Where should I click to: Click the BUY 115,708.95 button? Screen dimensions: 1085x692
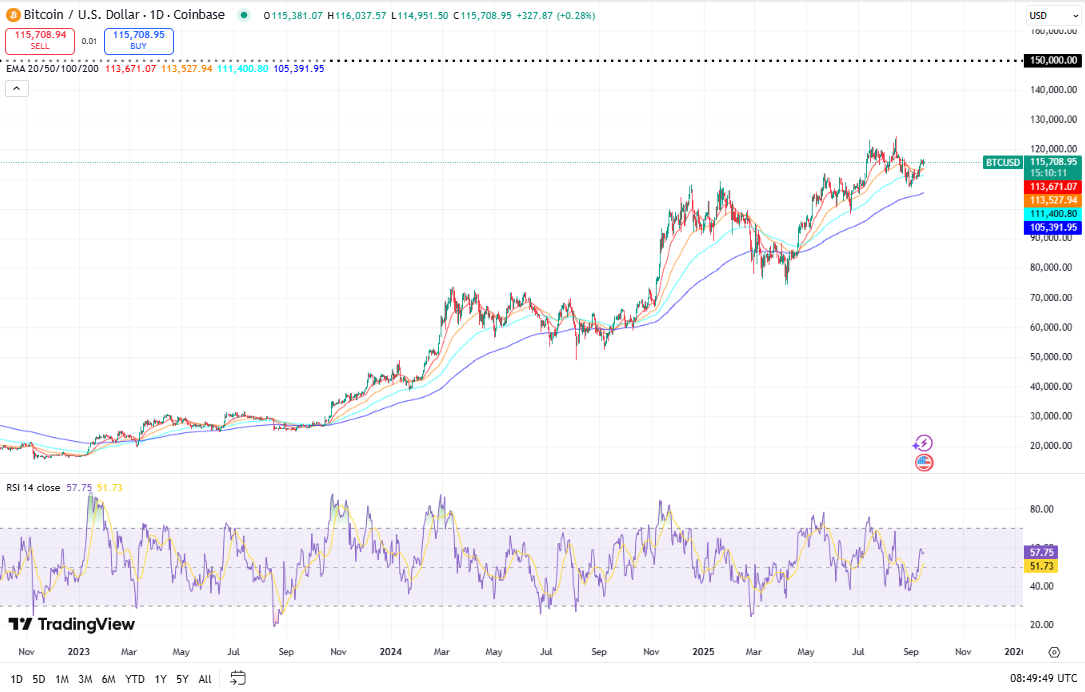(138, 41)
